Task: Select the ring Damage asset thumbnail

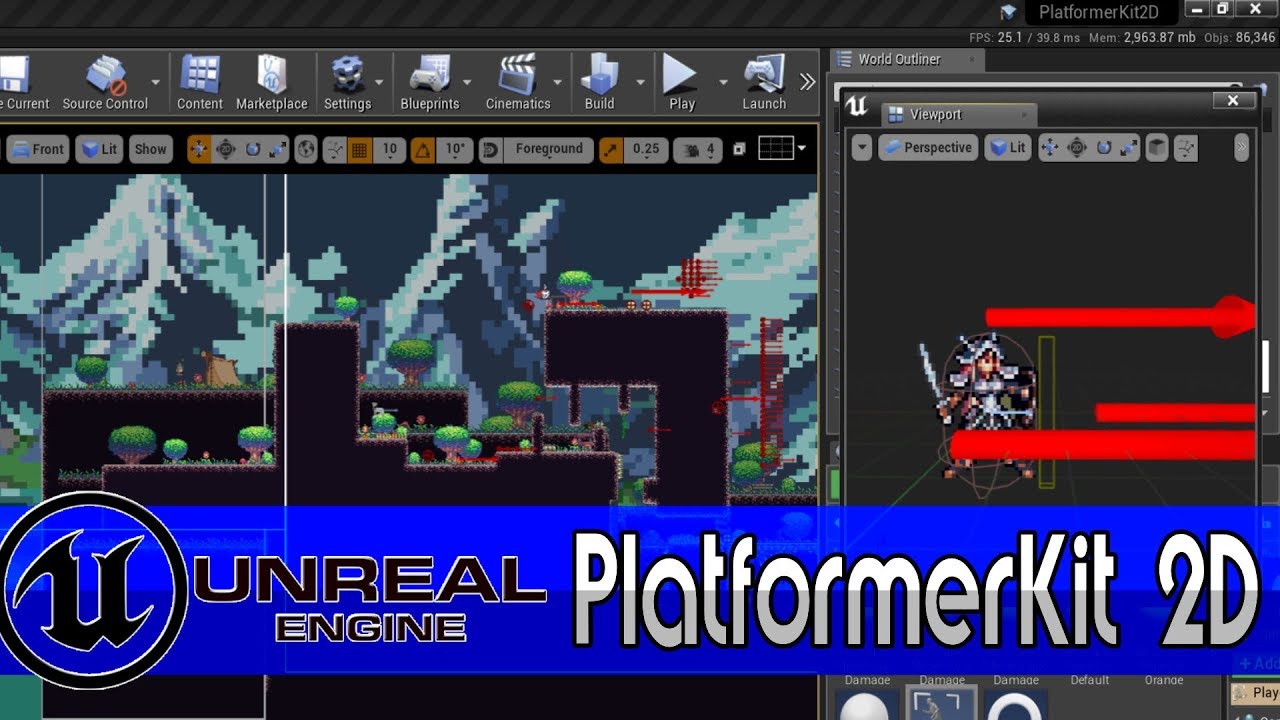Action: (x=1016, y=704)
